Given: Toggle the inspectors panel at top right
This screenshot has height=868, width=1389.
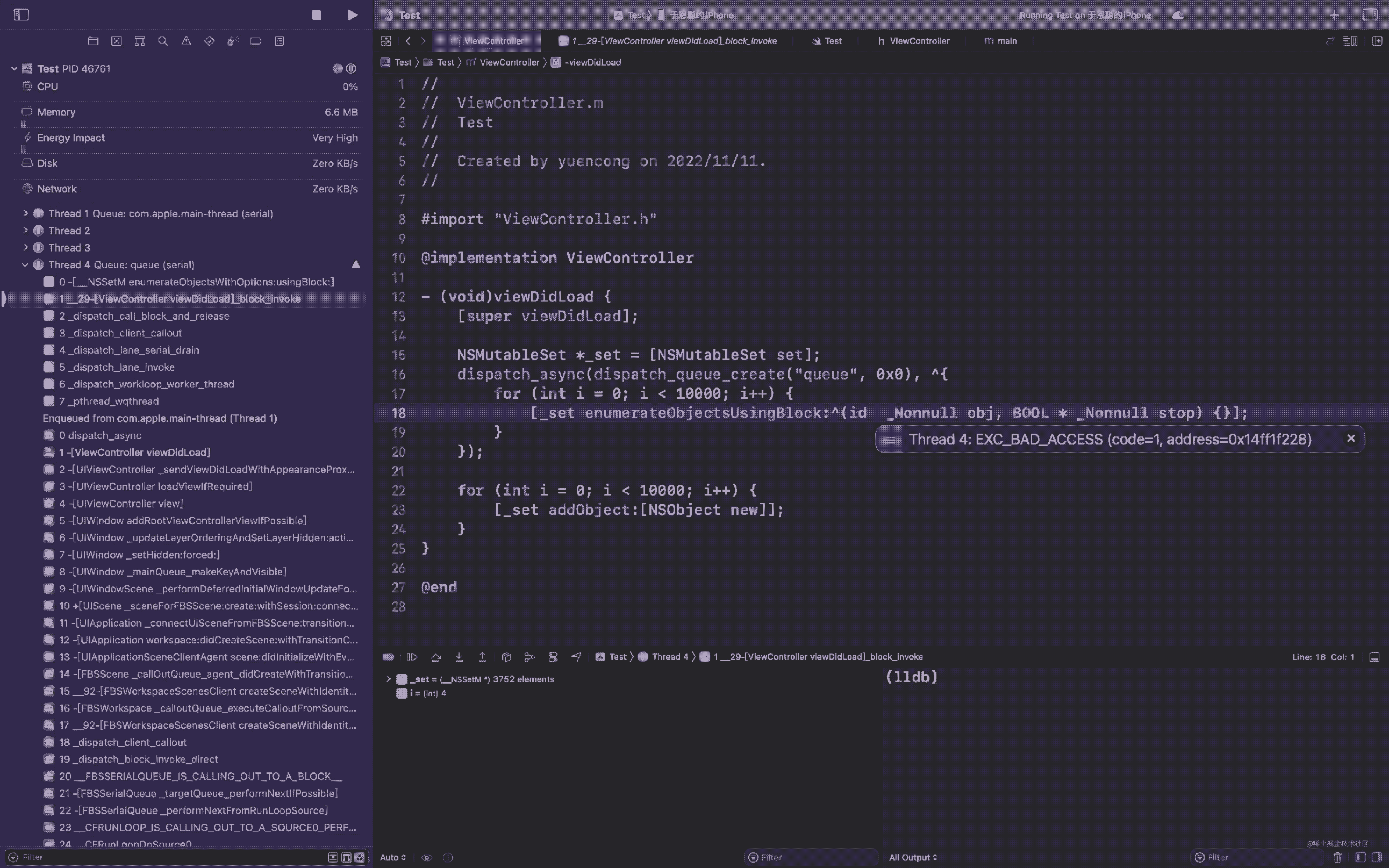Looking at the screenshot, I should click(1370, 15).
